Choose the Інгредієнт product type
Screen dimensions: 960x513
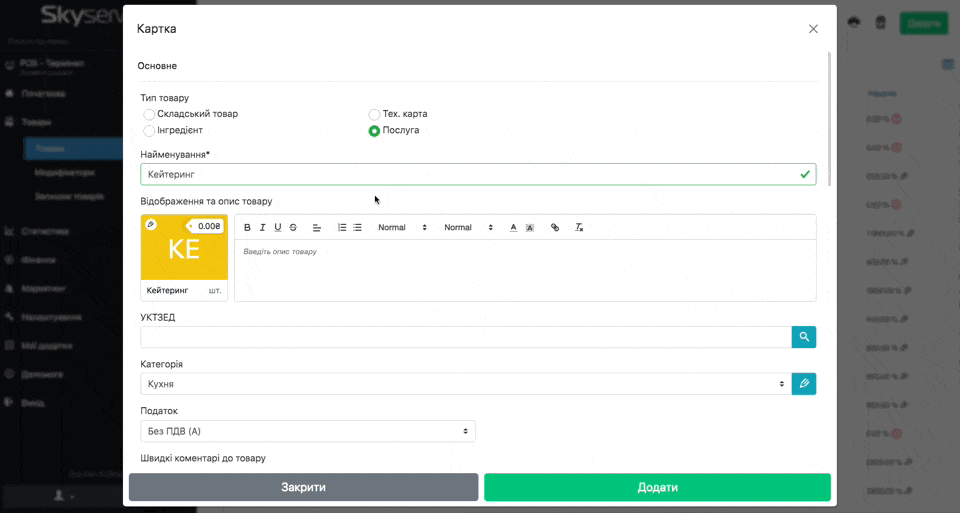(150, 131)
